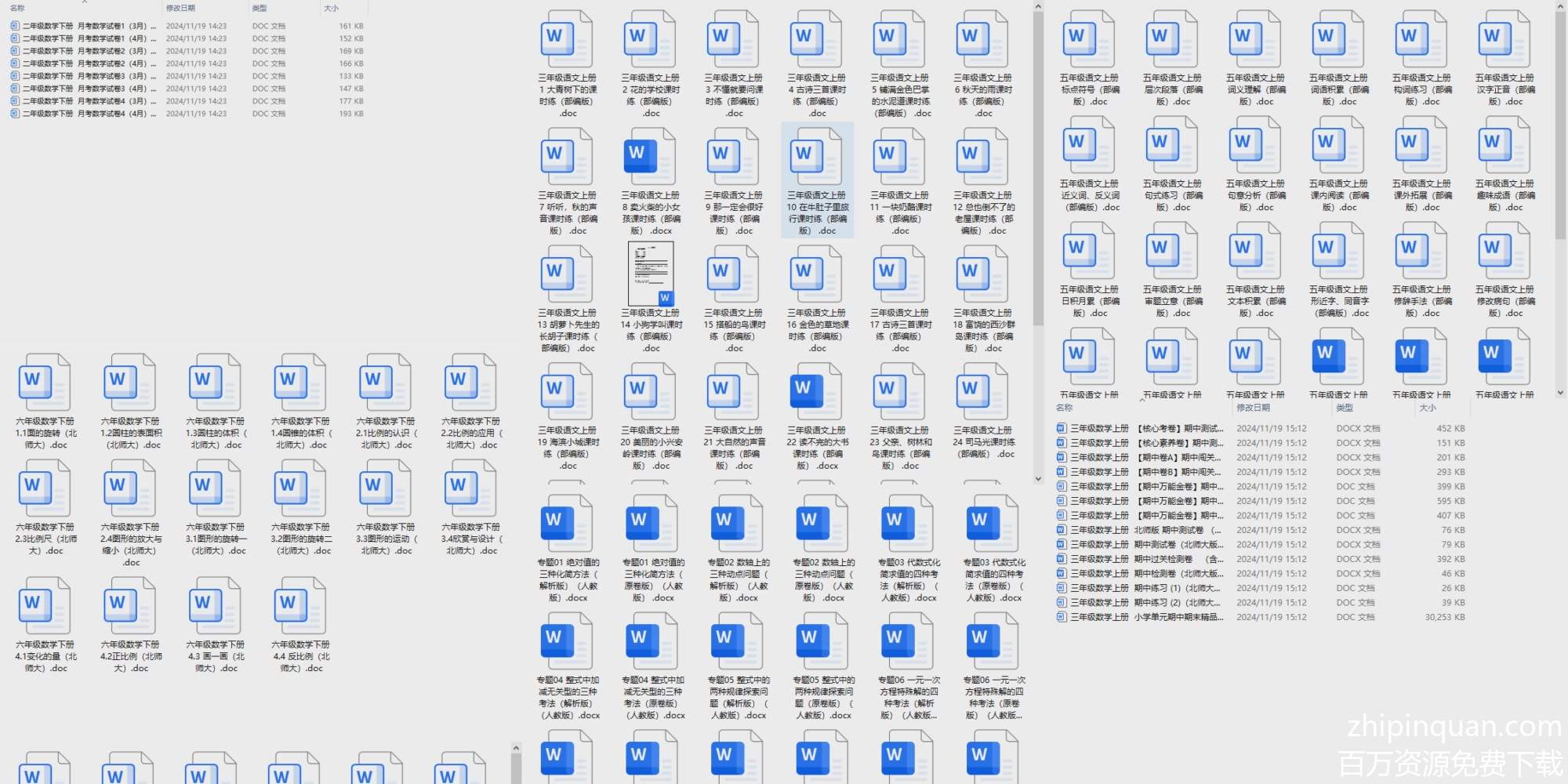Open the 五年级语文上册 审题立意 file icon
The image size is (1568, 784).
tap(1172, 251)
